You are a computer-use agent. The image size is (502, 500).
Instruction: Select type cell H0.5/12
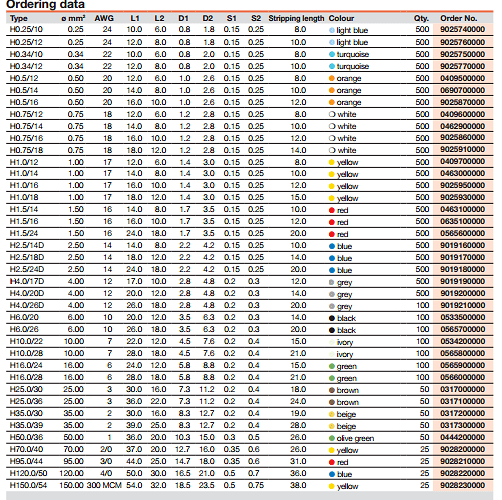24,78
